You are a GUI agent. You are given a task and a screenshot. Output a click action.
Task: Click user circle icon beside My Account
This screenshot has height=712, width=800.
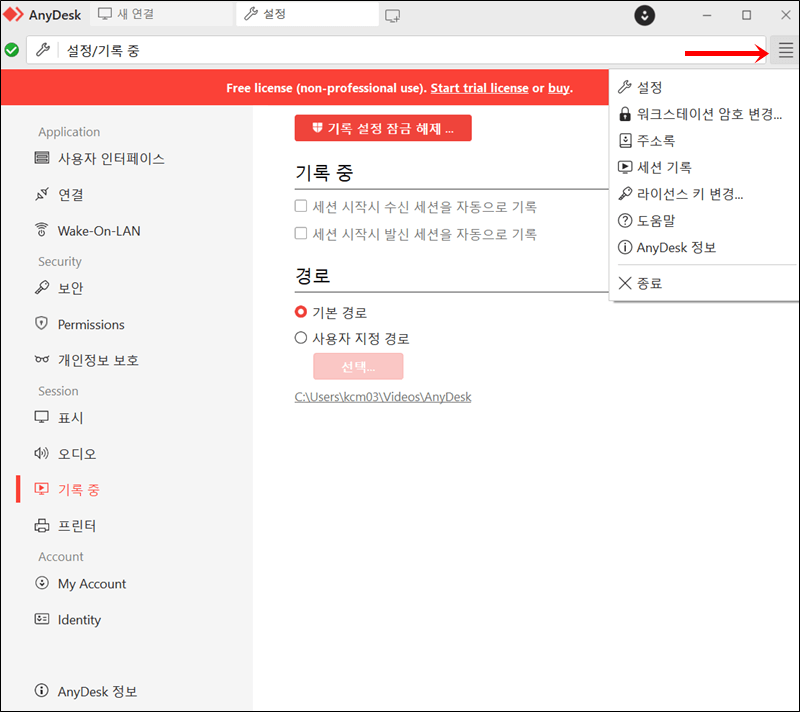41,583
